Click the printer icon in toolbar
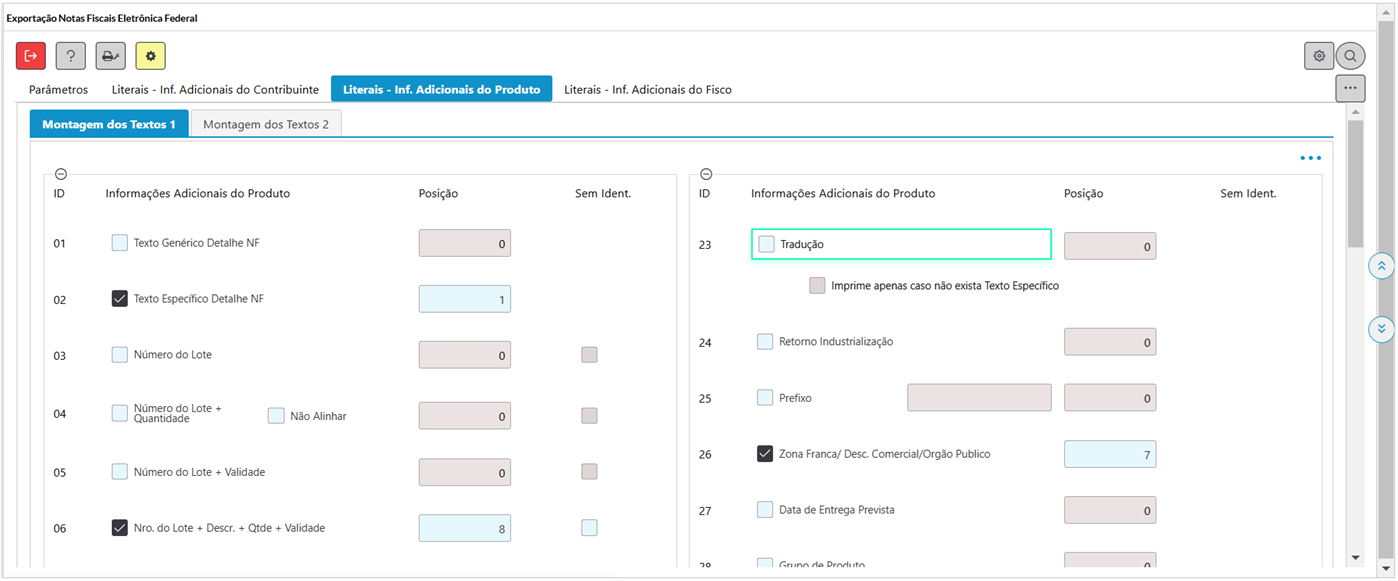Screen dimensions: 1398x581 pos(110,56)
